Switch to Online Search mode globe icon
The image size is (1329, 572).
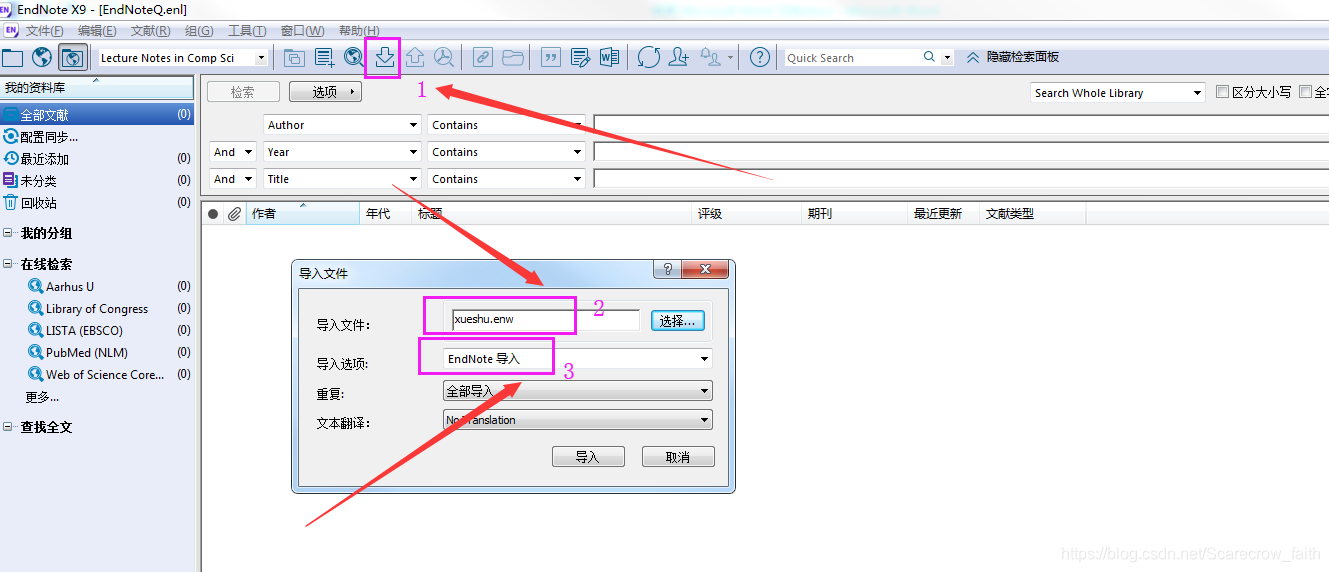point(42,57)
